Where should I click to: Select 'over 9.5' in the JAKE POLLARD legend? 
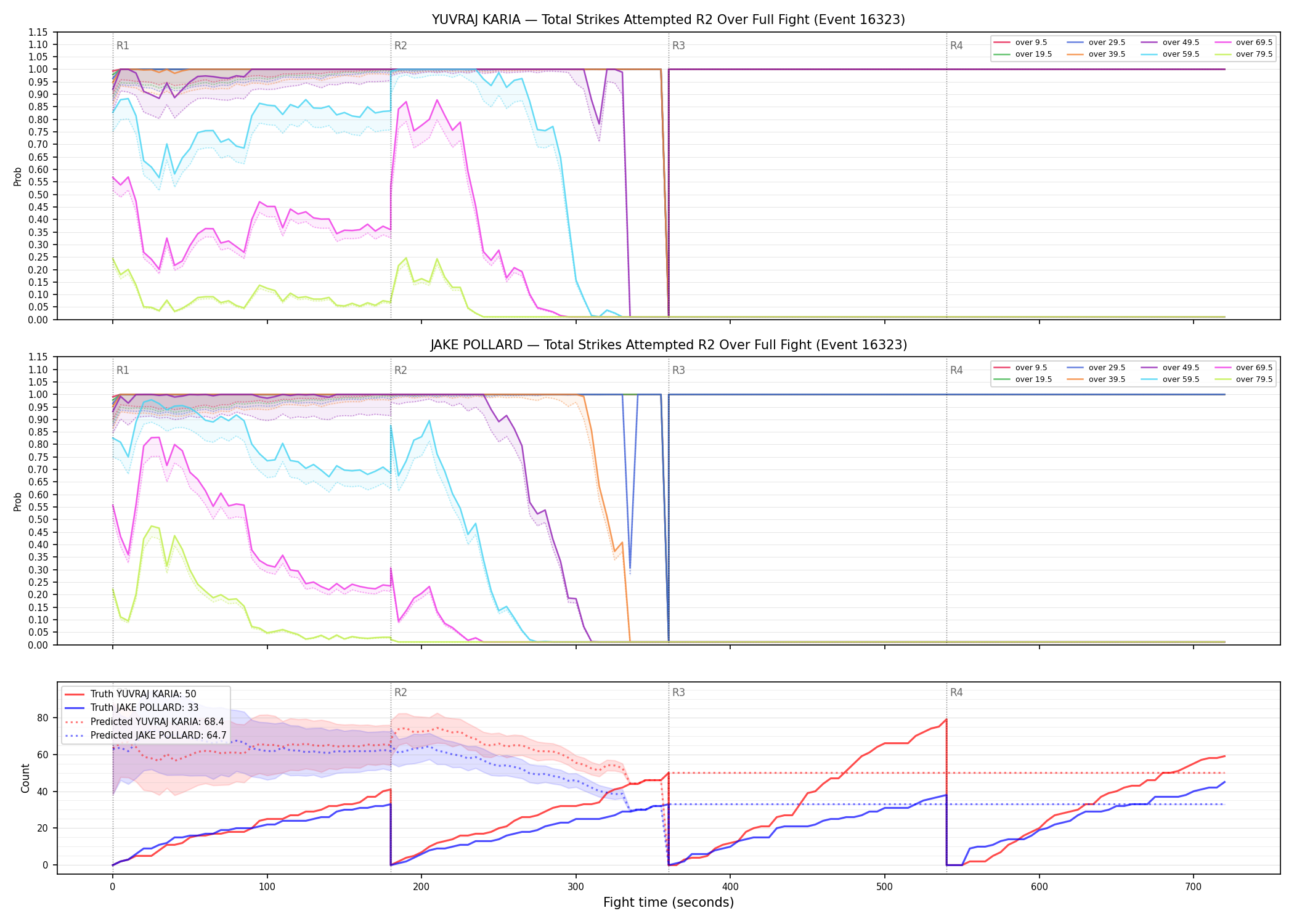coord(1020,368)
